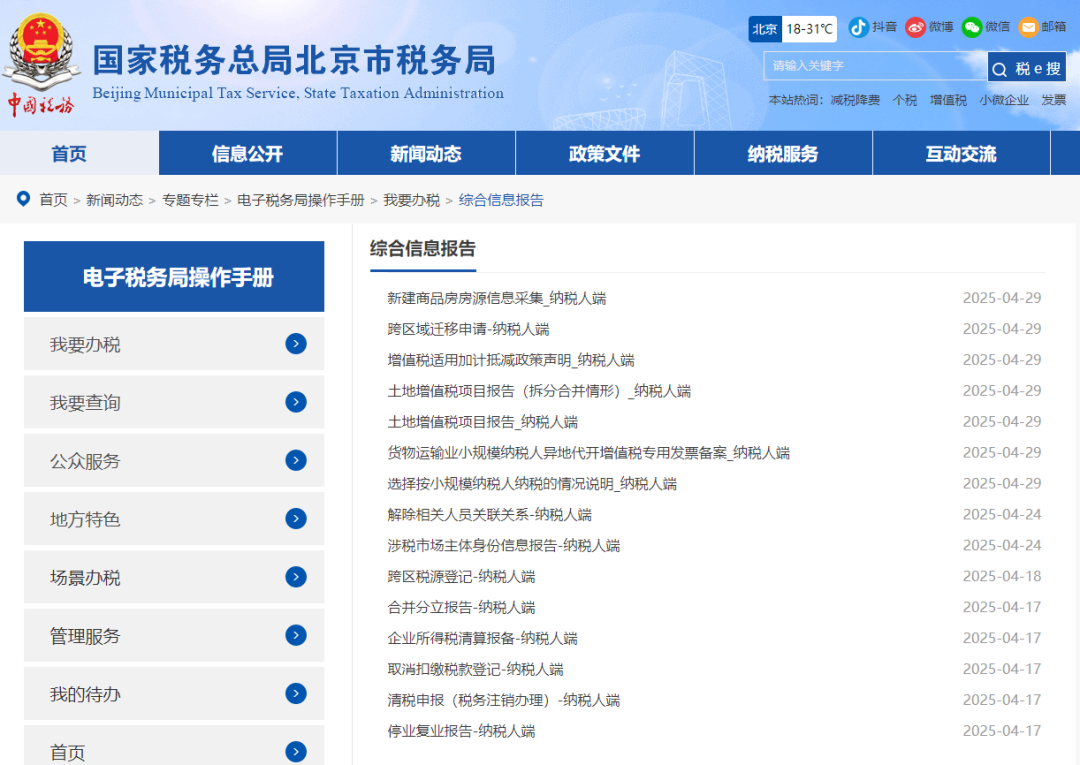Open the Douyin (抖音) icon link

[x=858, y=28]
